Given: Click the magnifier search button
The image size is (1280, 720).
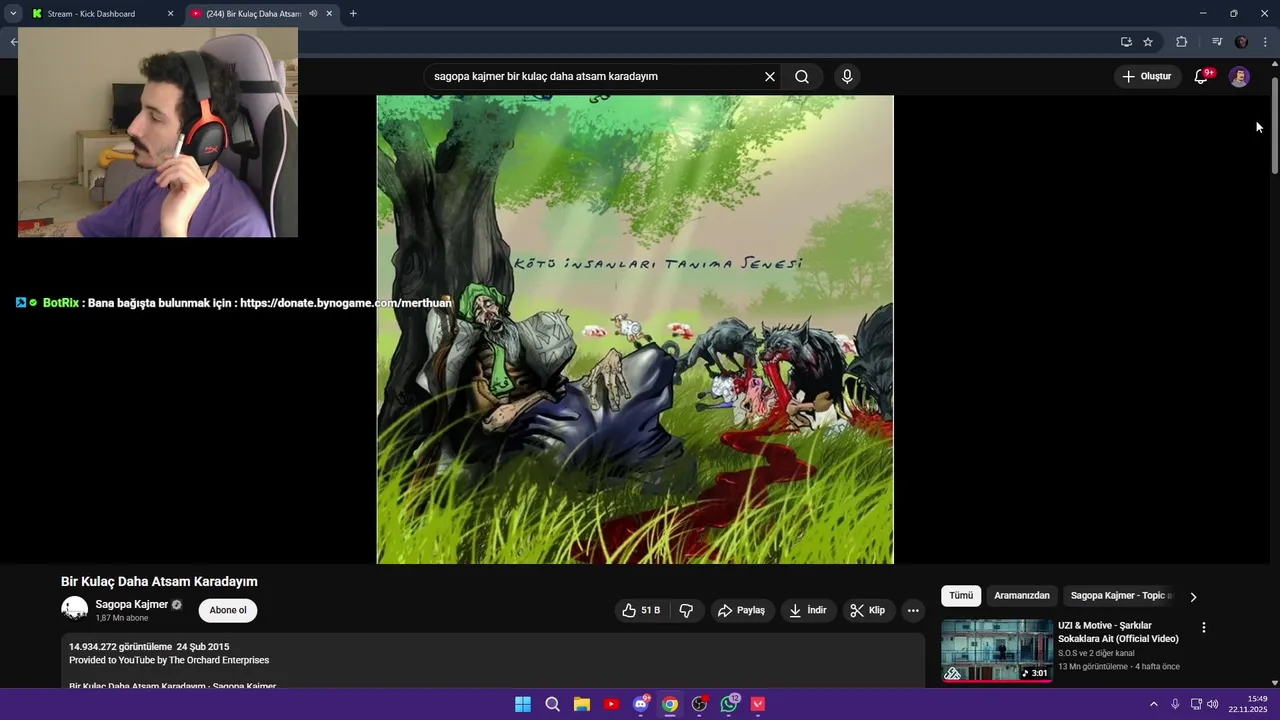Looking at the screenshot, I should coord(802,76).
